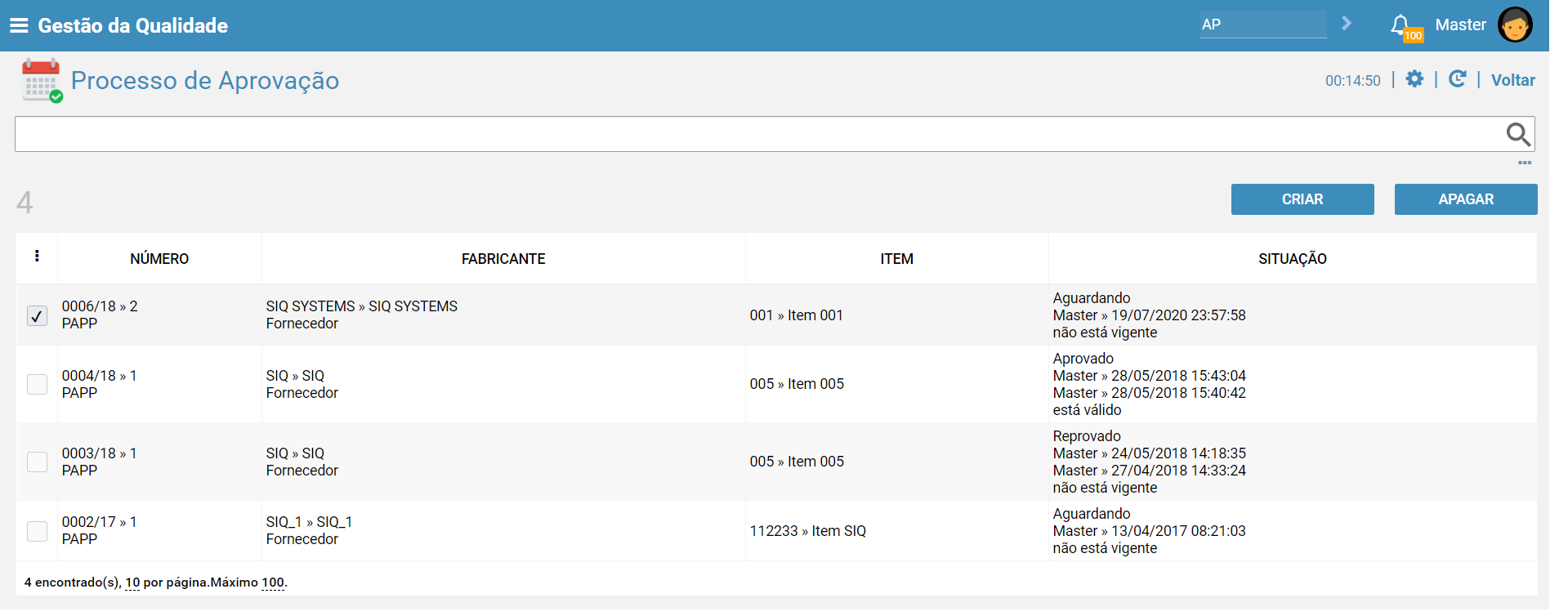Viewport: 1568px width, 616px height.
Task: Click the Voltar link
Action: pos(1513,80)
